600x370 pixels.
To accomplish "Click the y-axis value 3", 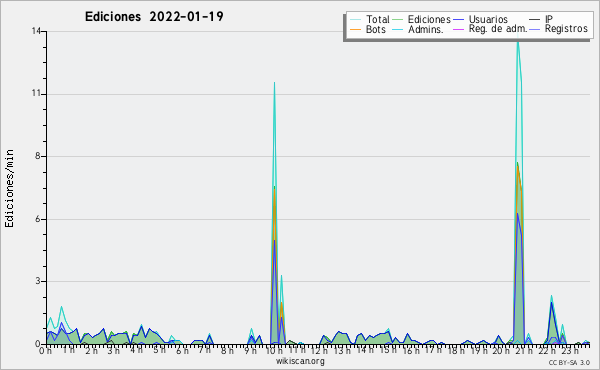I will tap(38, 281).
